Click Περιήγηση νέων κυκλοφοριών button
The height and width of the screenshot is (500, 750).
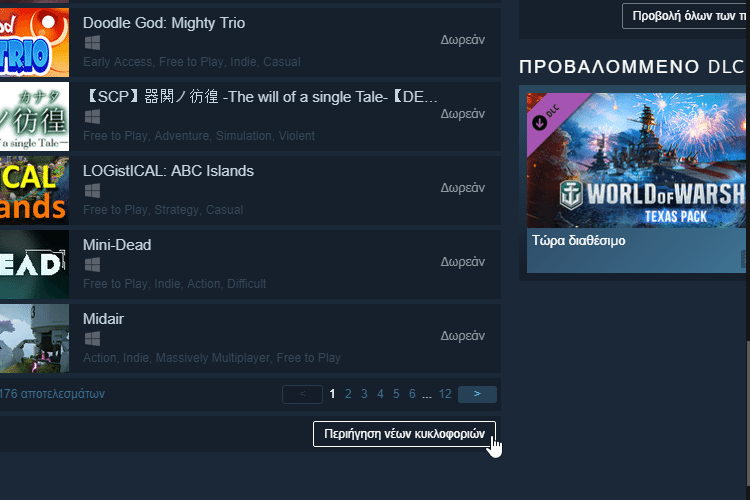404,434
